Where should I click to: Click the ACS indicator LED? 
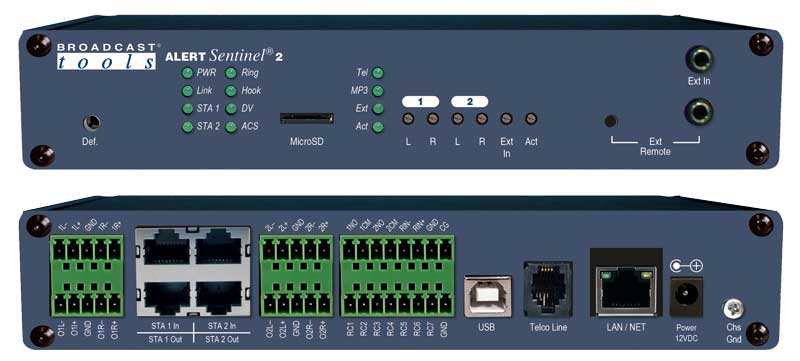tap(231, 127)
